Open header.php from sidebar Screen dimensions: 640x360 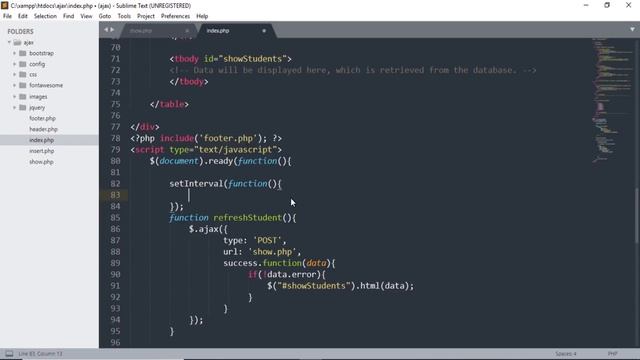point(43,129)
